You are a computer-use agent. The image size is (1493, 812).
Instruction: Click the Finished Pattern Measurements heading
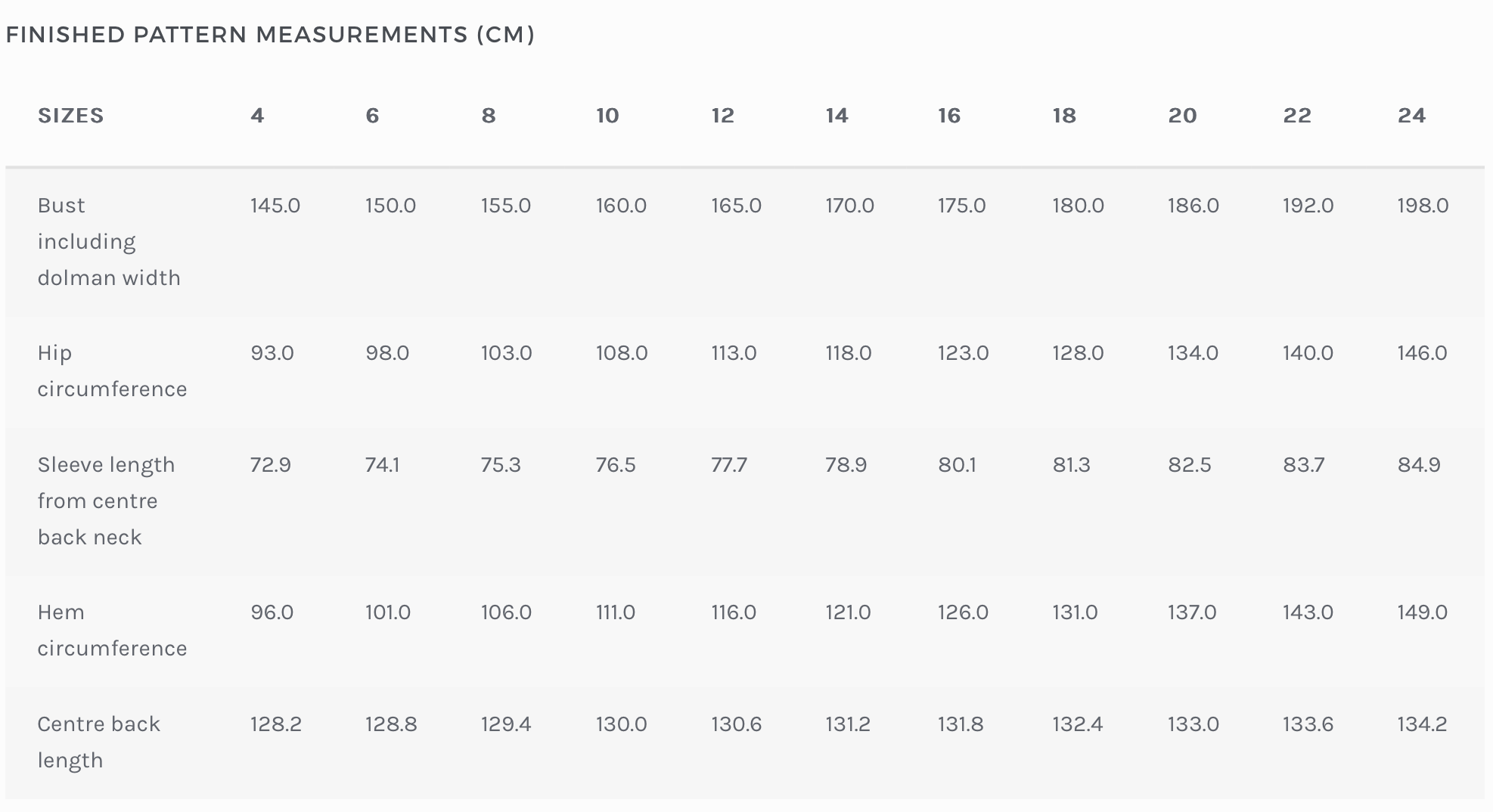pyautogui.click(x=270, y=35)
